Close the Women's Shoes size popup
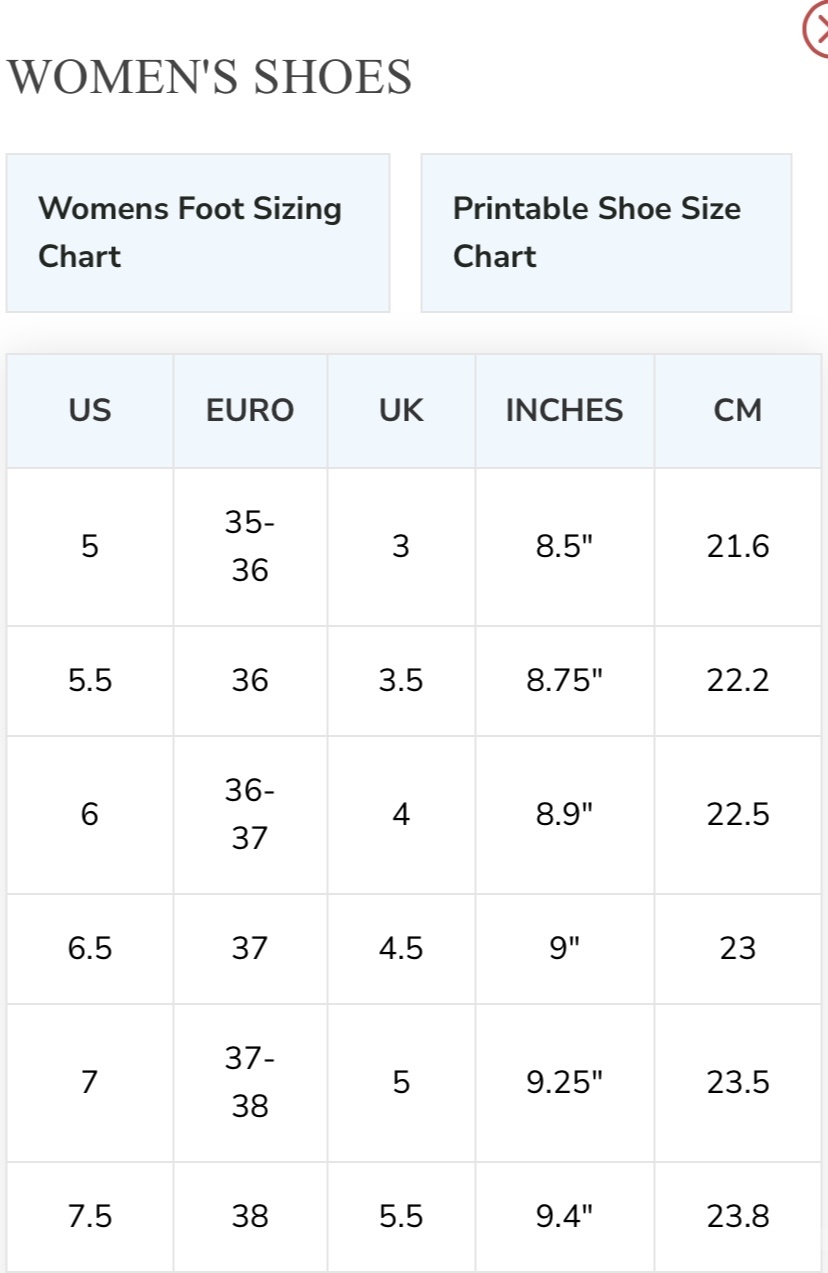Image resolution: width=828 pixels, height=1273 pixels. pyautogui.click(x=817, y=31)
